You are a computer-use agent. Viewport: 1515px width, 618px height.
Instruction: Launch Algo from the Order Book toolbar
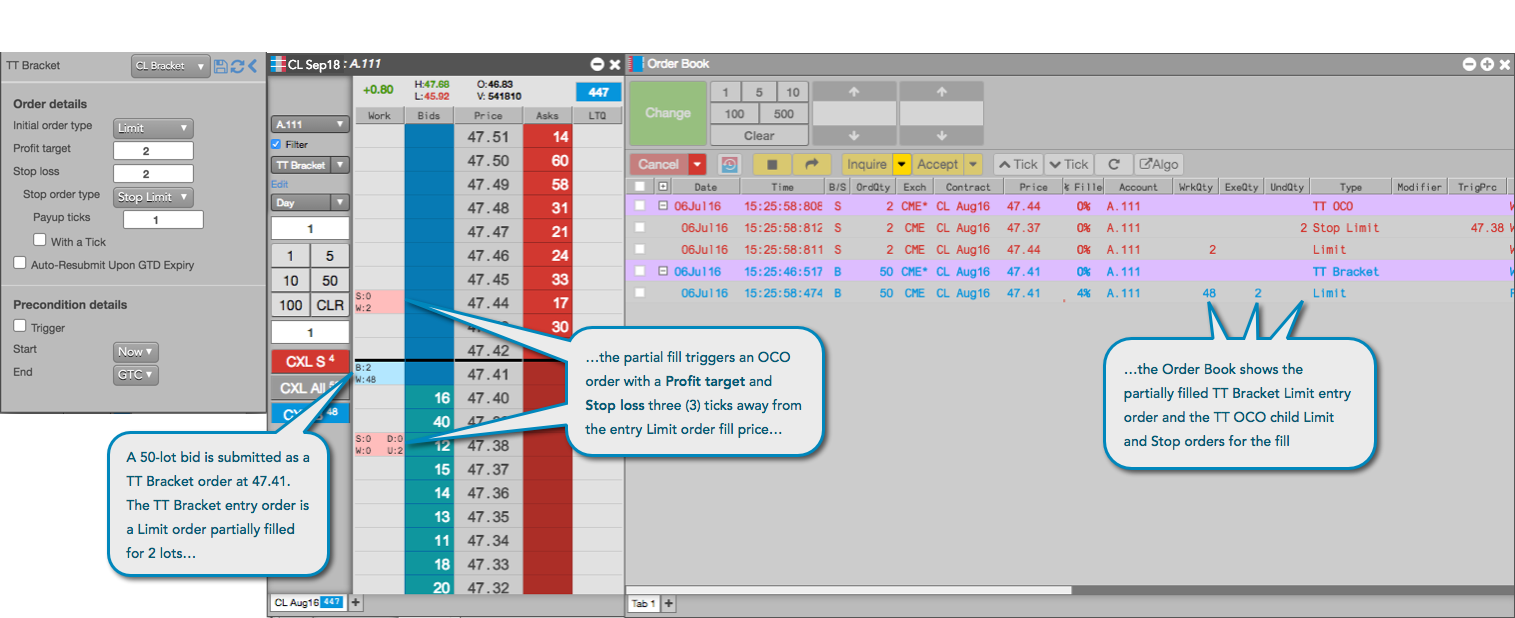(1159, 164)
